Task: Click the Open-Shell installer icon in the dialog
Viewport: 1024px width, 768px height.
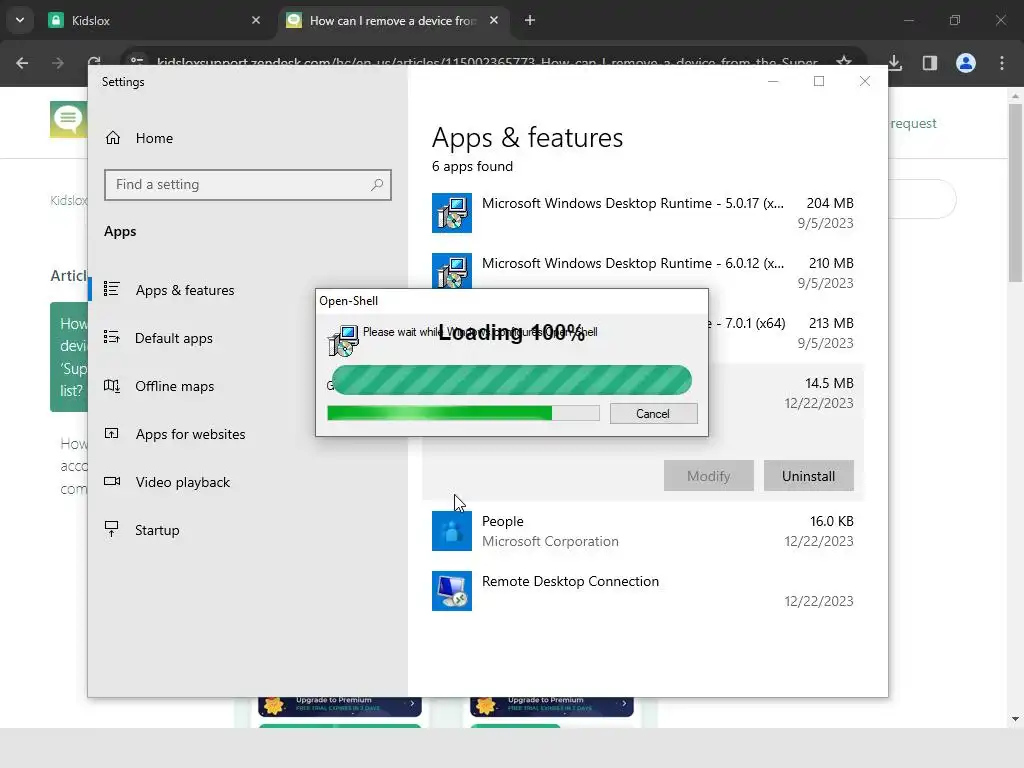Action: point(343,340)
